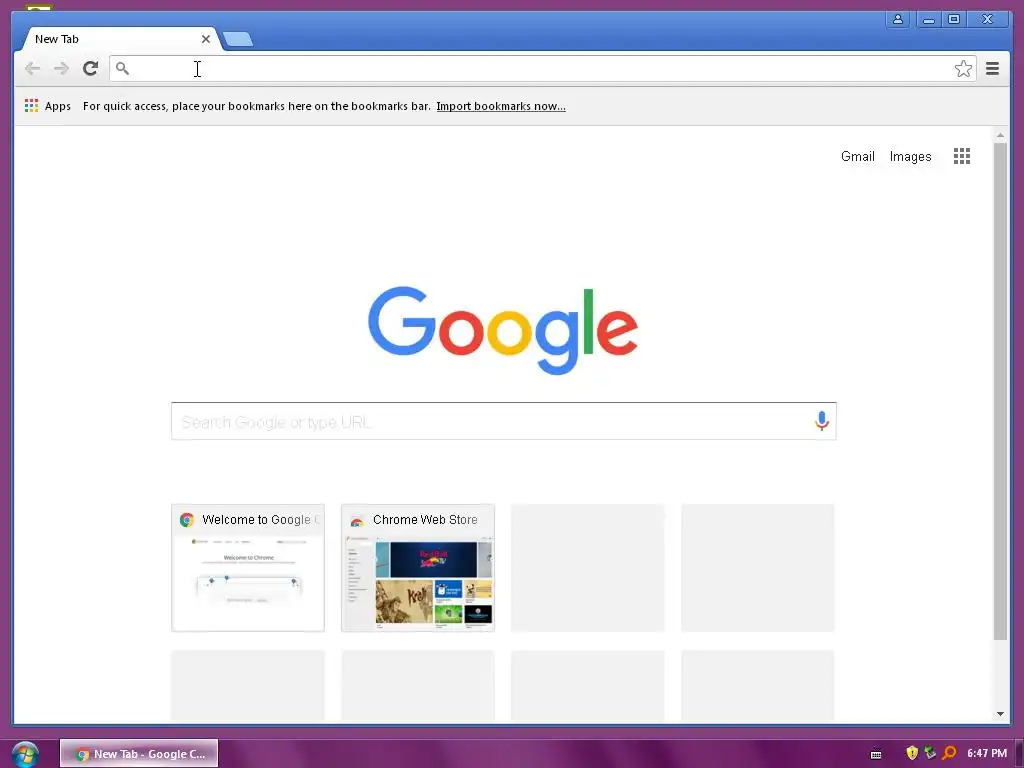Image resolution: width=1024 pixels, height=768 pixels.
Task: Select Chrome taskbar button New Tab
Action: 139,754
